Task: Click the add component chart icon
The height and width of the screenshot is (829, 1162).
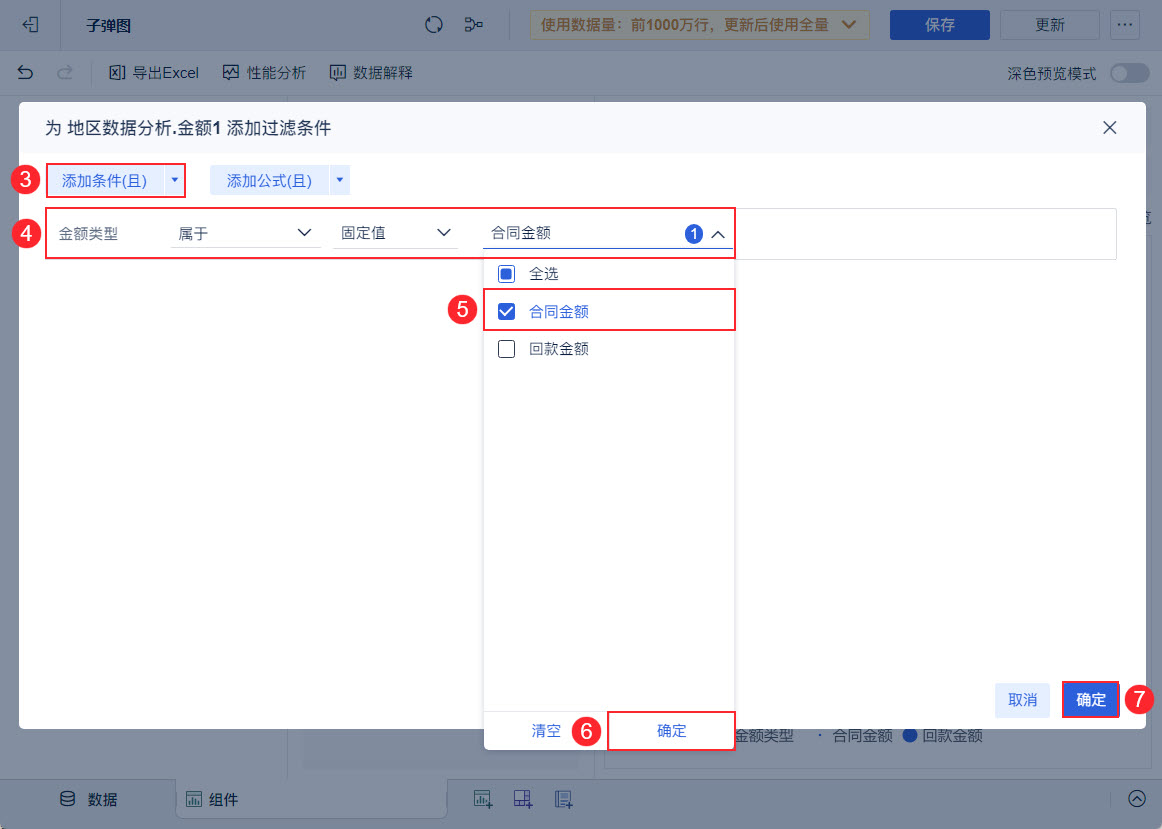Action: point(483,799)
